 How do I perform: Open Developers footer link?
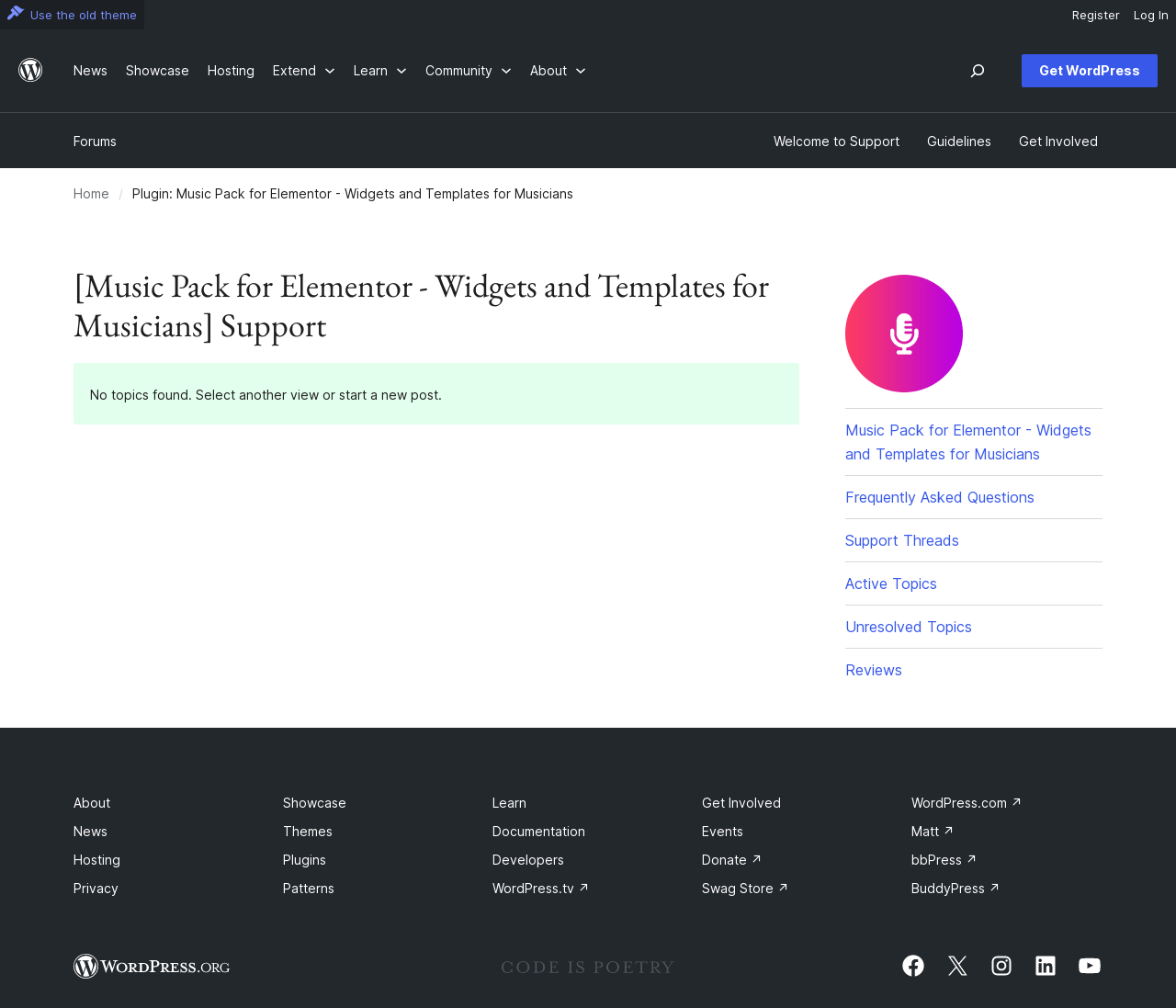click(x=527, y=859)
